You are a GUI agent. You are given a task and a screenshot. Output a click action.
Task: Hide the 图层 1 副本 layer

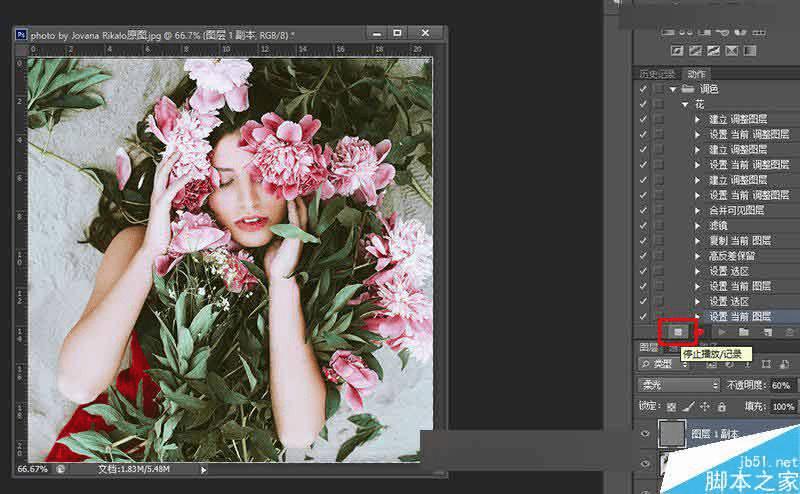(645, 435)
